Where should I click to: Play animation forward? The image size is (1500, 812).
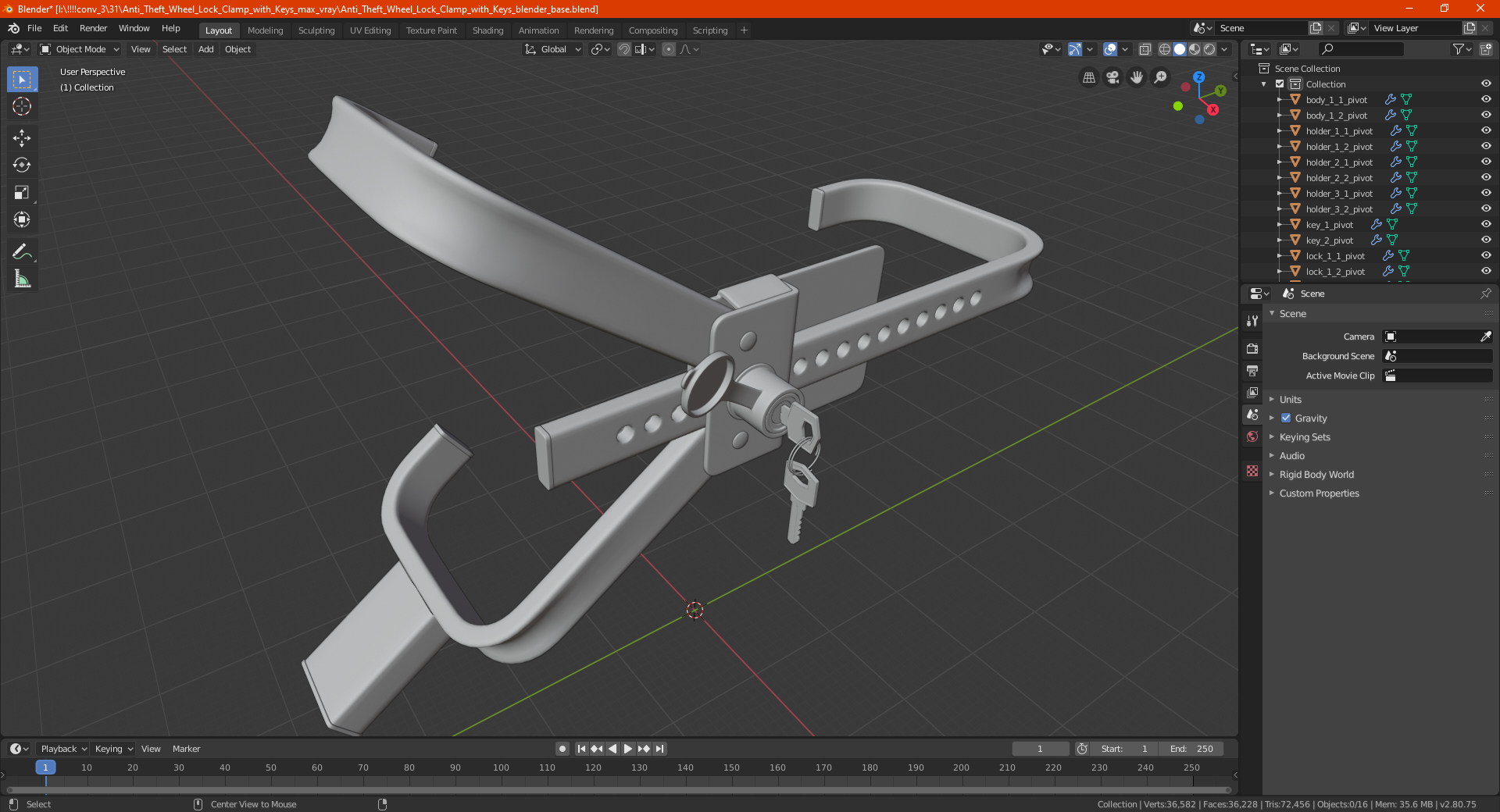(x=628, y=749)
